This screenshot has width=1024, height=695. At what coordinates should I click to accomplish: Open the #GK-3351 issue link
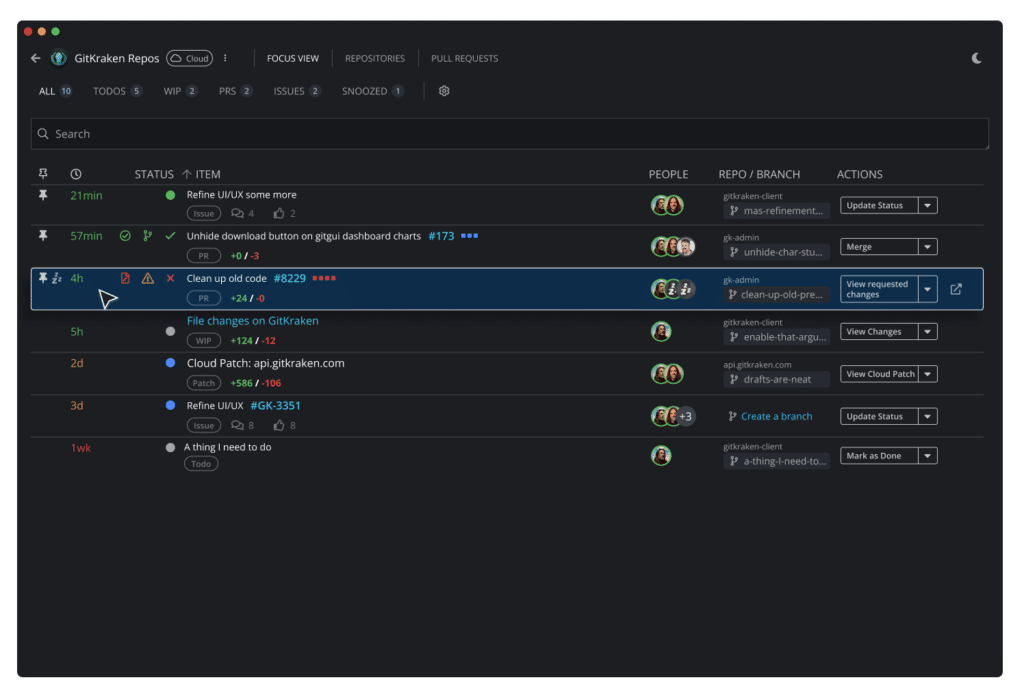pos(275,406)
